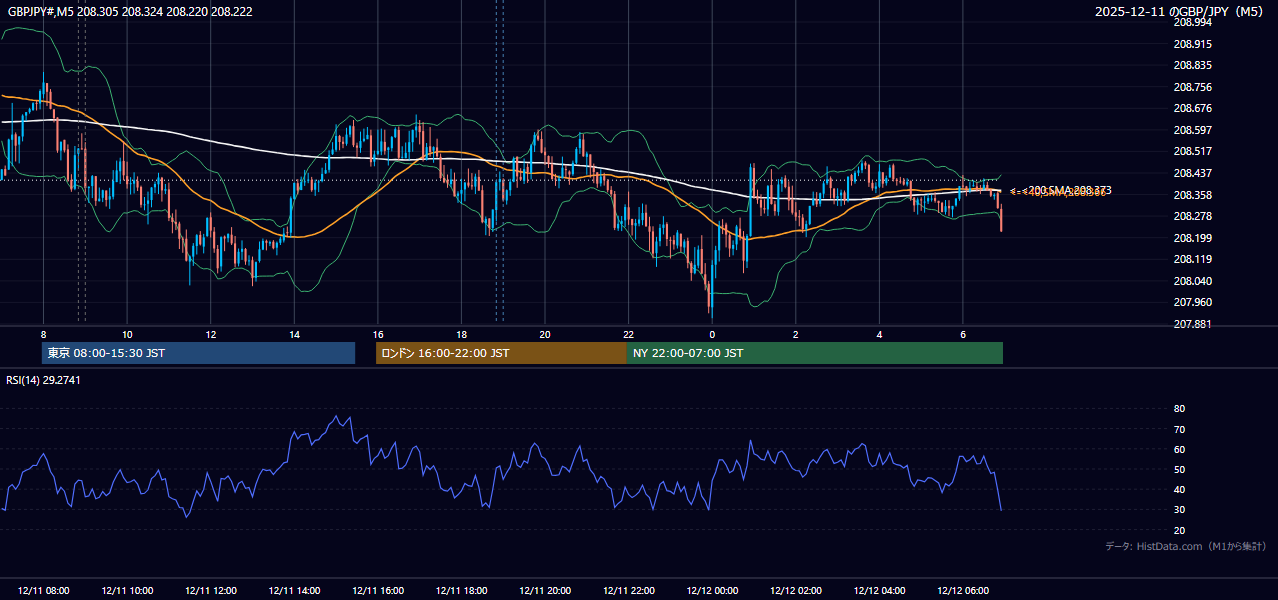The image size is (1278, 600).
Task: Click price level 208.915 on the axis
Action: (x=1192, y=44)
